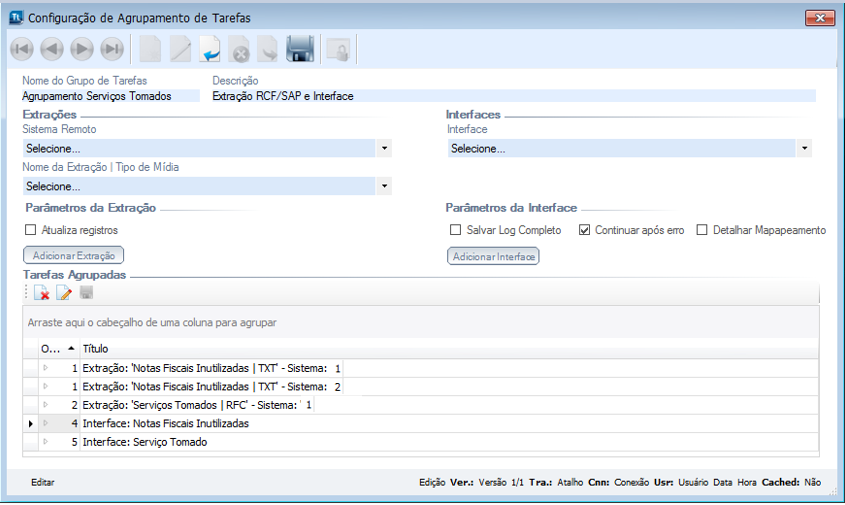Screen dimensions: 845x505
Task: Open the Sistema Remoto dropdown
Action: [385, 149]
